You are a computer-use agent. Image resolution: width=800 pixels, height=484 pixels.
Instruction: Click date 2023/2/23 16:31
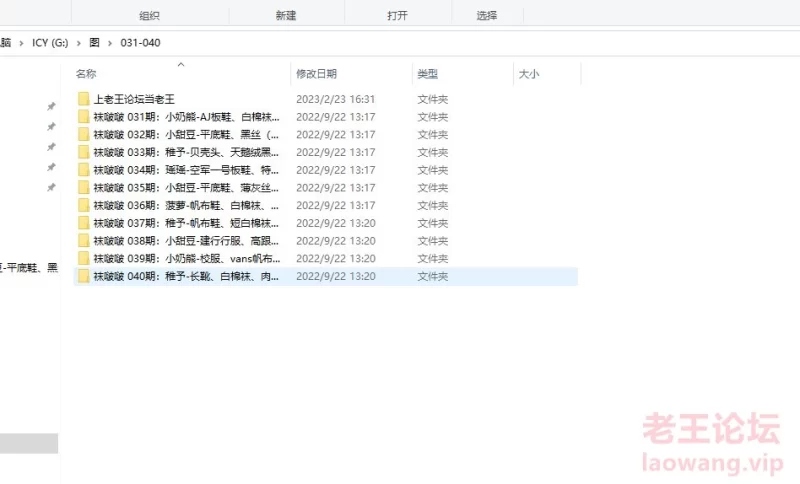tap(336, 99)
